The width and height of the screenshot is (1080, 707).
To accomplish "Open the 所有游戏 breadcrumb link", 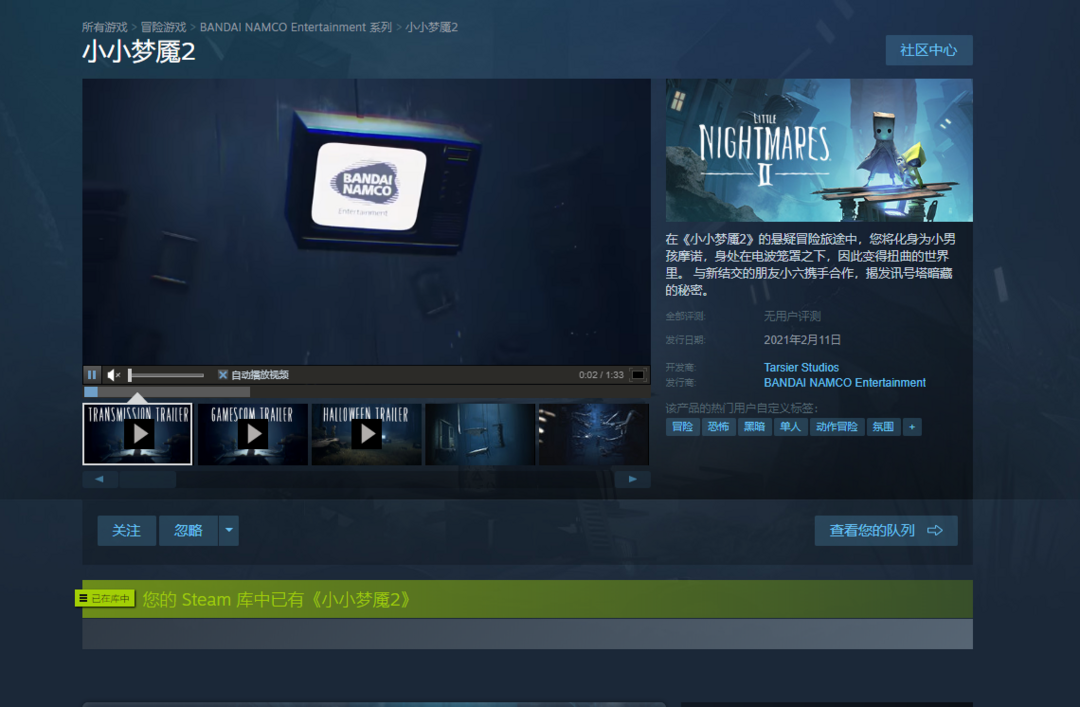I will point(104,27).
